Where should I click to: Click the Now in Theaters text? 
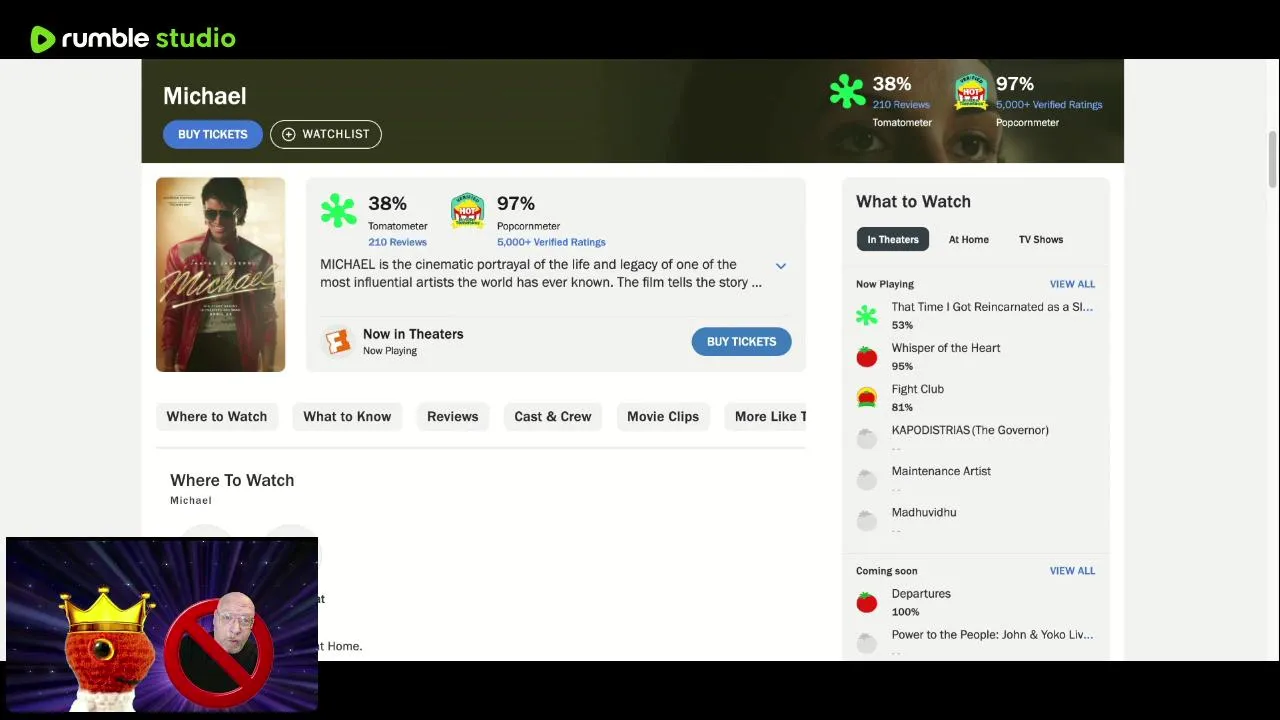[x=413, y=334]
